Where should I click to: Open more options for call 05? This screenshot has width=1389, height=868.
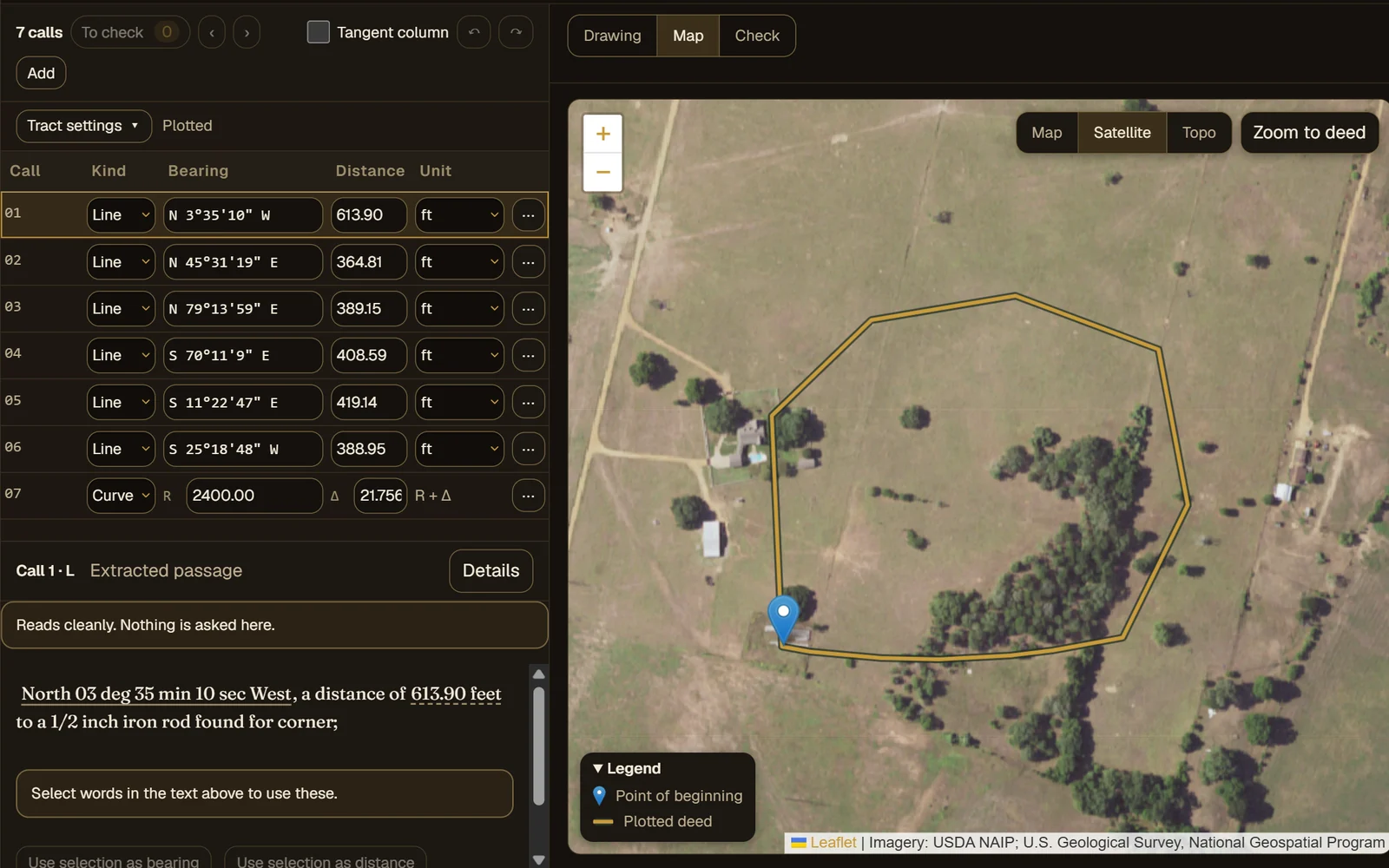click(528, 403)
